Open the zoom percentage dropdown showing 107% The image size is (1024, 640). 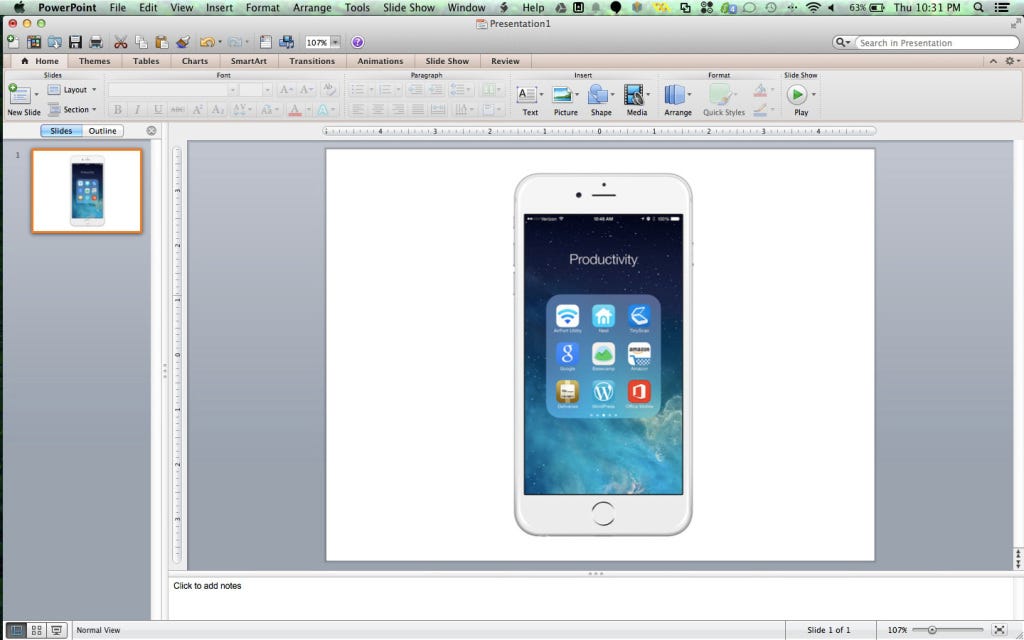point(335,42)
